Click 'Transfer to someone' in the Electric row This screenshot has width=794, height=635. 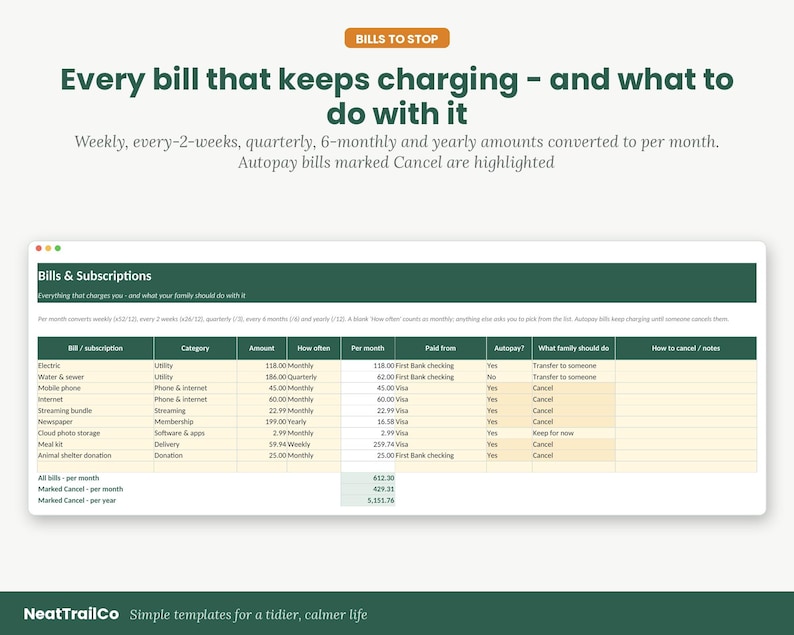click(574, 366)
